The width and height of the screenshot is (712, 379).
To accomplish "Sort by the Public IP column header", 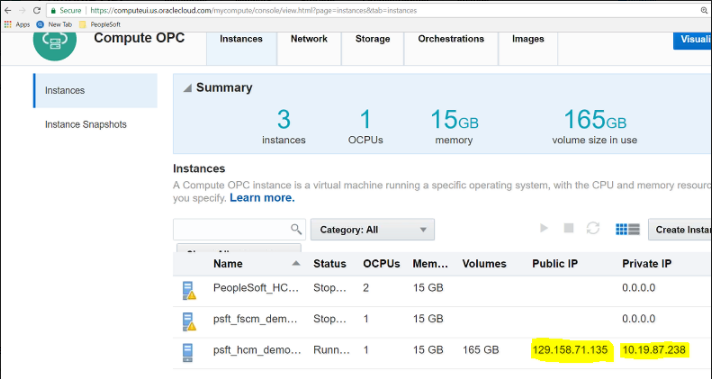I will click(x=555, y=264).
